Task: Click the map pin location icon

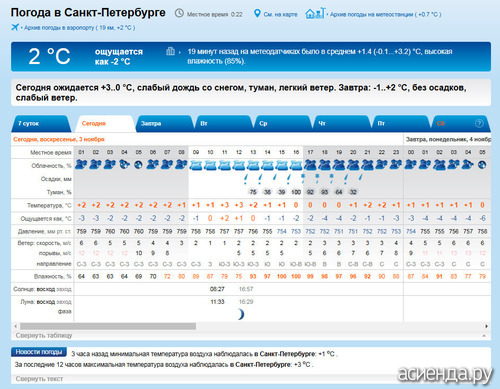Action: [x=257, y=13]
